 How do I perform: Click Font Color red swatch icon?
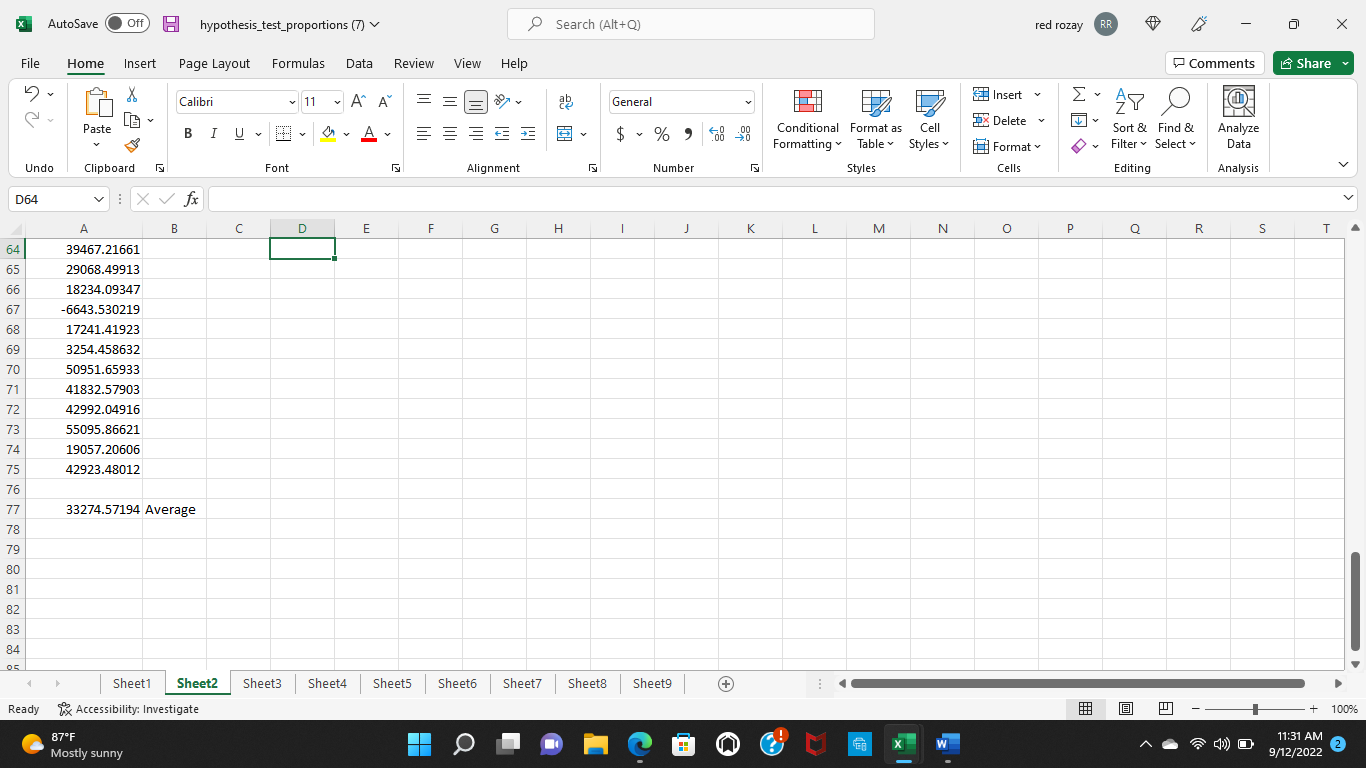(x=368, y=134)
